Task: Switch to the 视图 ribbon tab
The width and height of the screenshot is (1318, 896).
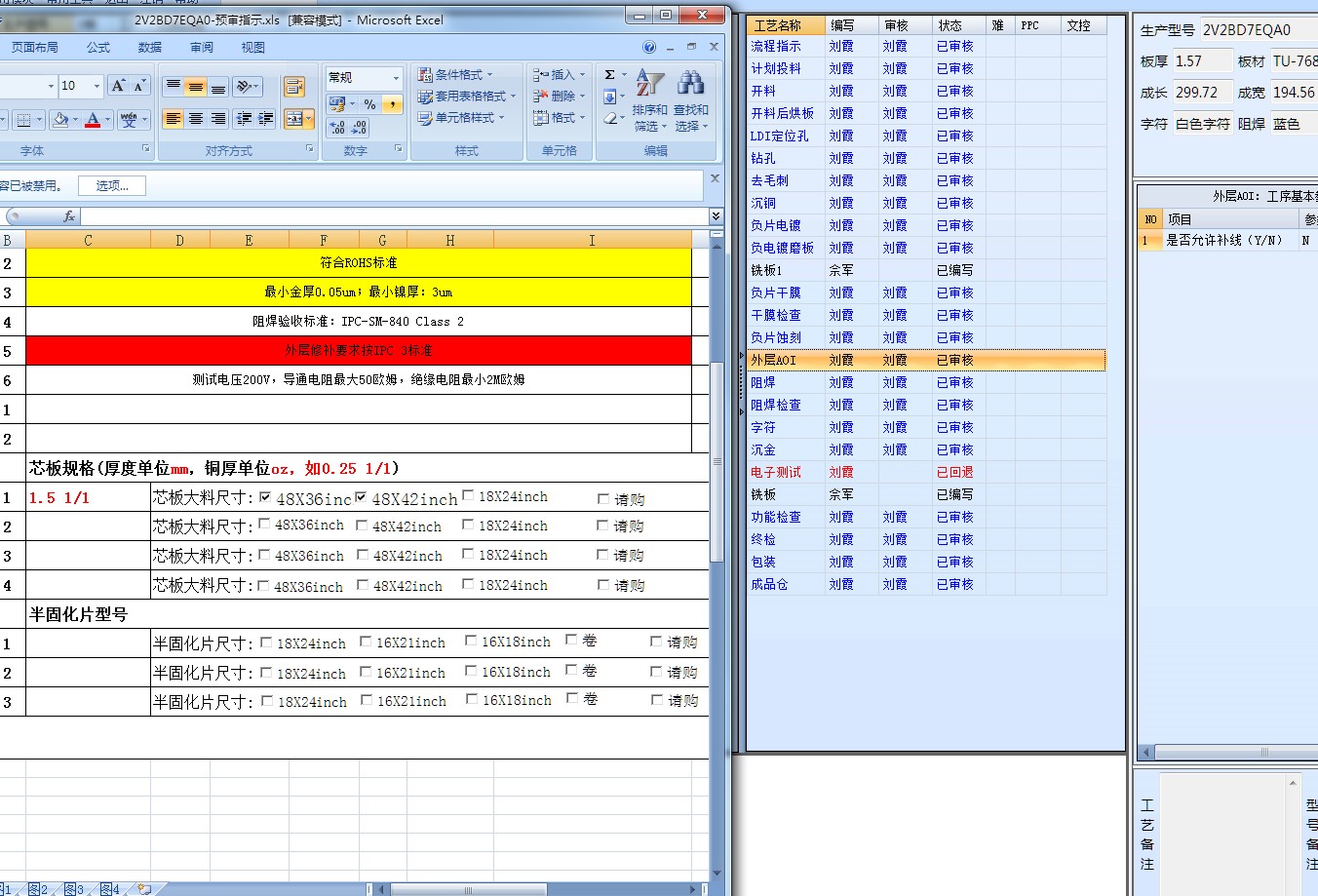Action: point(253,47)
